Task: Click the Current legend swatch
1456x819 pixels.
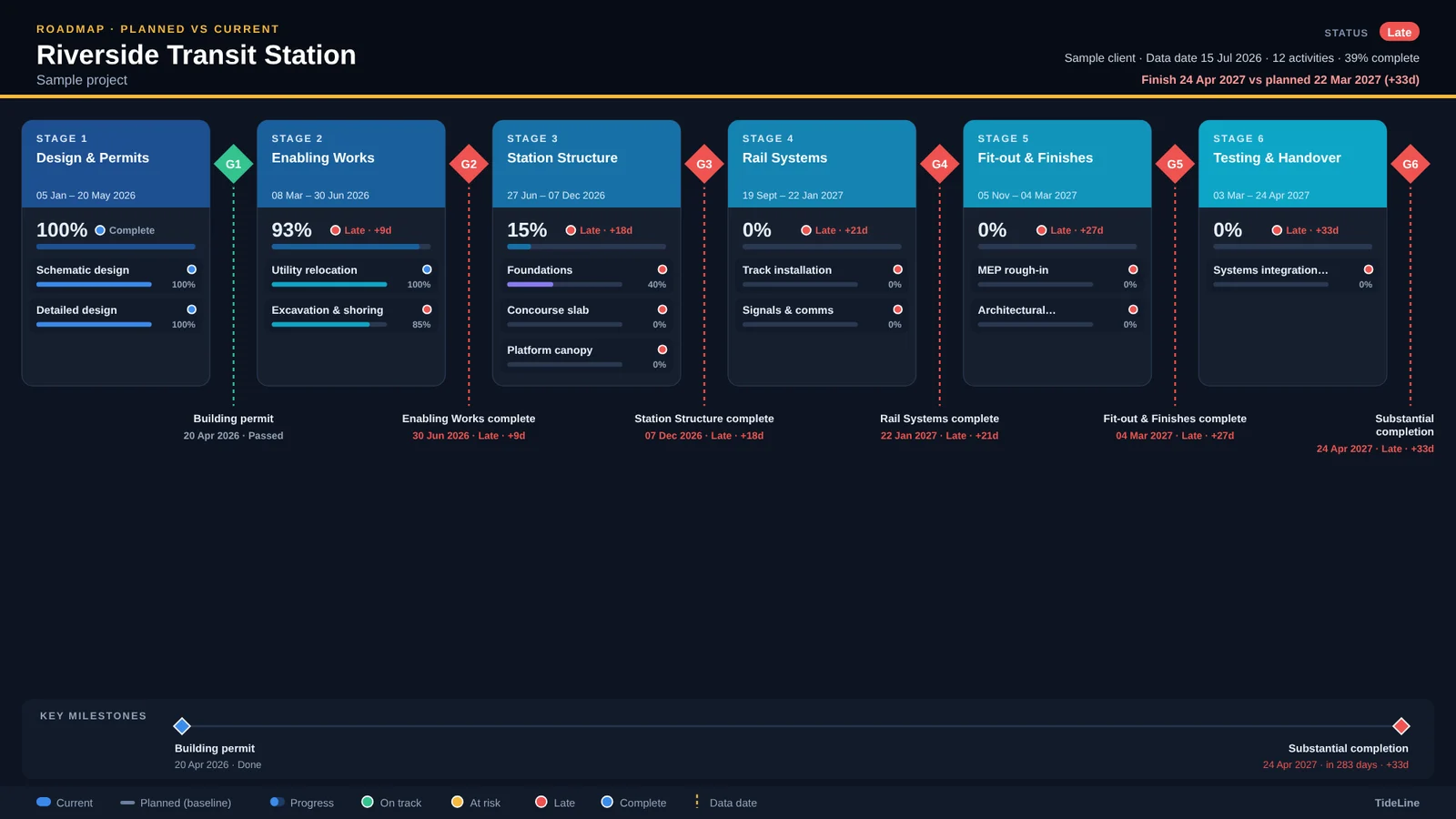Action: 44,802
